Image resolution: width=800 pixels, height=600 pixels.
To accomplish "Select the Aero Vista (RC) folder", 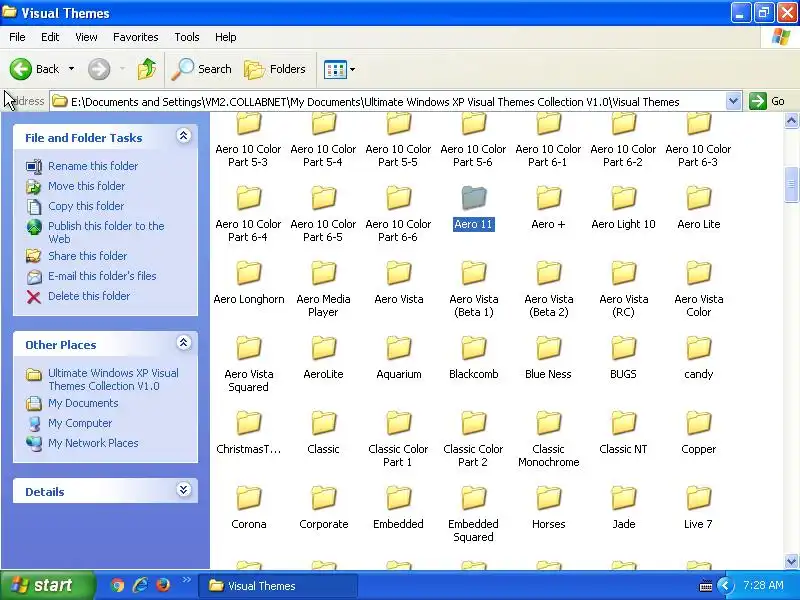I will click(x=623, y=289).
